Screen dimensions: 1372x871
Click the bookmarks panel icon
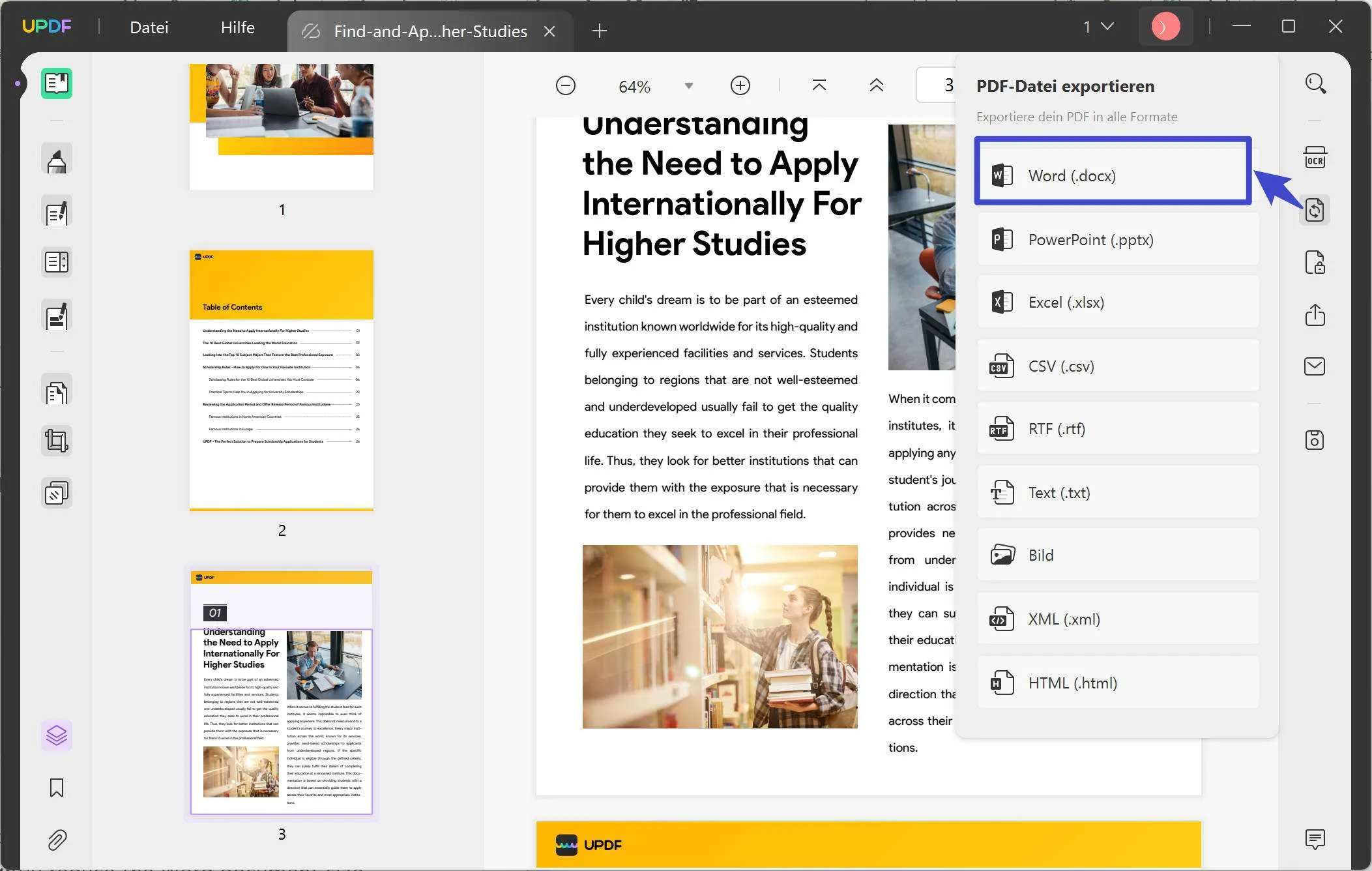tap(56, 787)
